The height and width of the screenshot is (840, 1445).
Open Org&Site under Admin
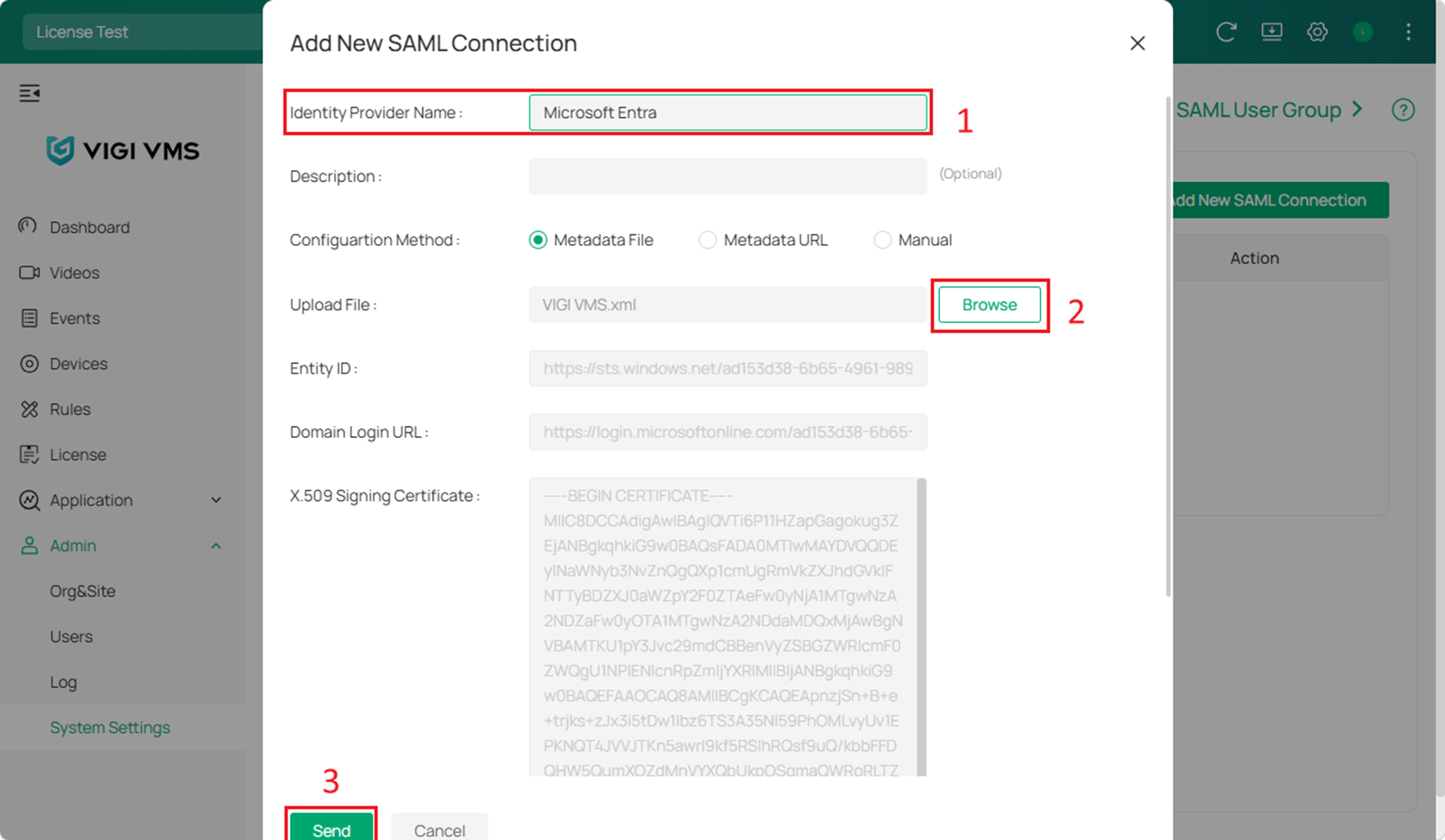coord(82,591)
